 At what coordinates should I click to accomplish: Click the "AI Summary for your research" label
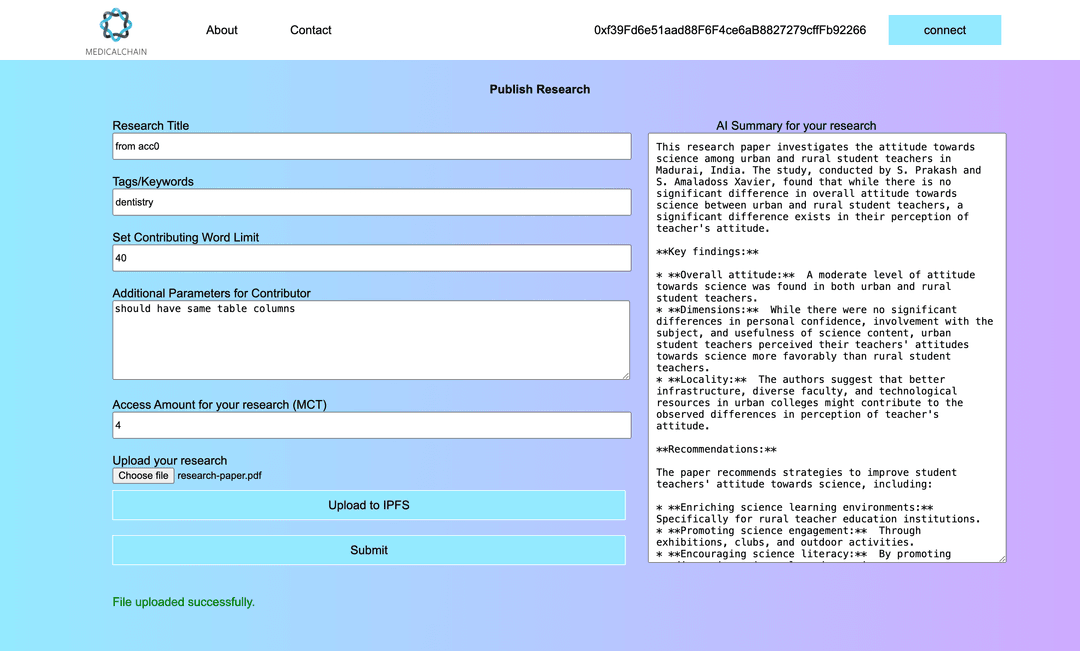tap(796, 126)
